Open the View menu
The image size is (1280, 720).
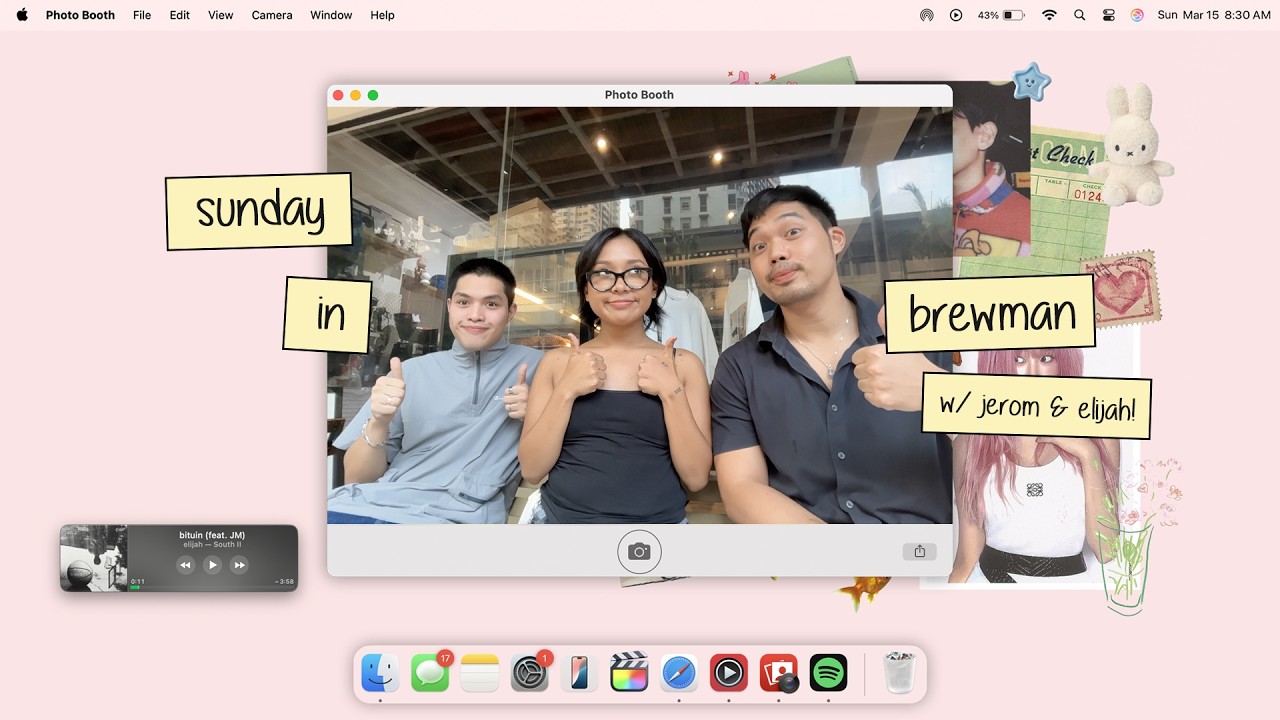point(221,15)
